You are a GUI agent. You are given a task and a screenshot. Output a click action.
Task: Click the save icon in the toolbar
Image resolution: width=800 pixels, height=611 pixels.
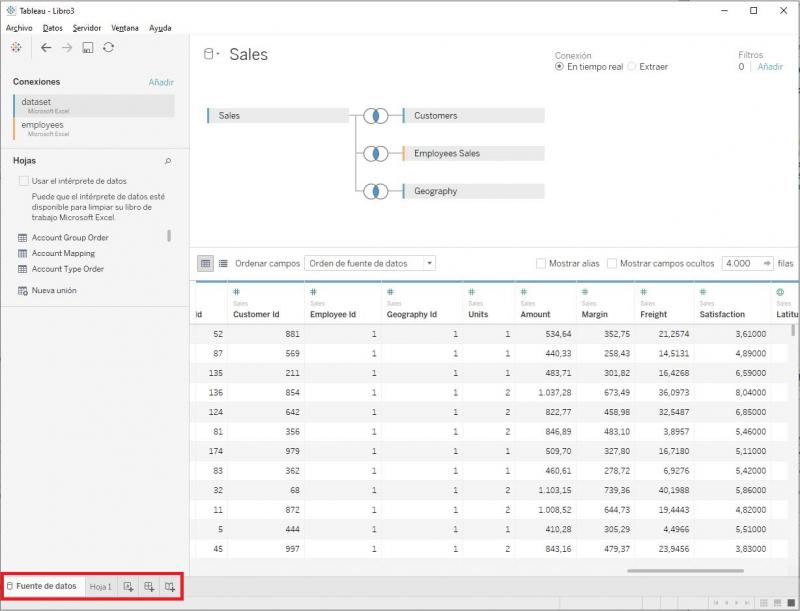pyautogui.click(x=88, y=47)
